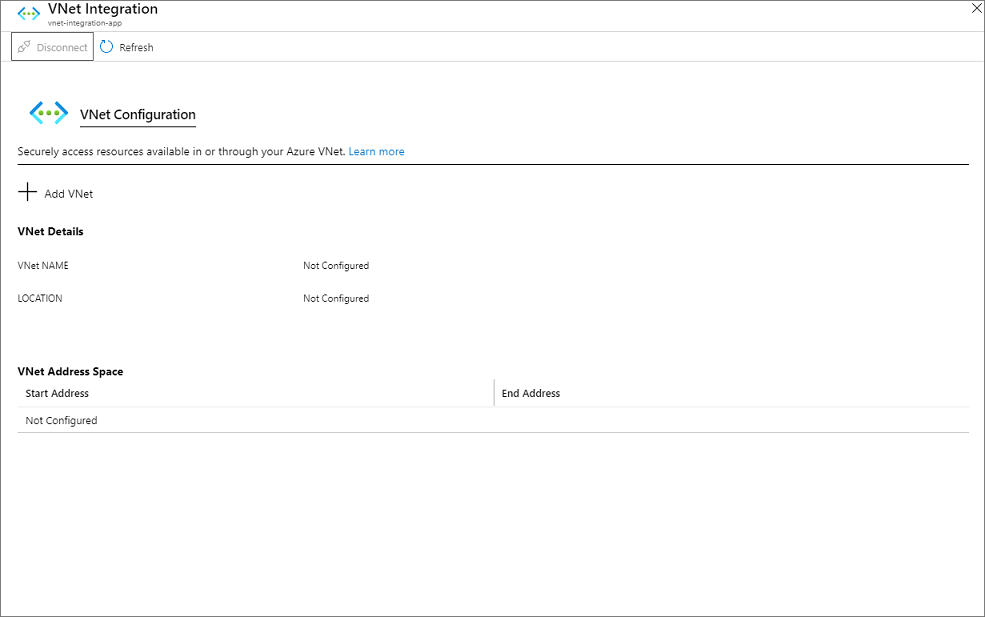Viewport: 985px width, 617px height.
Task: Click the VNet Configuration heading
Action: [138, 114]
